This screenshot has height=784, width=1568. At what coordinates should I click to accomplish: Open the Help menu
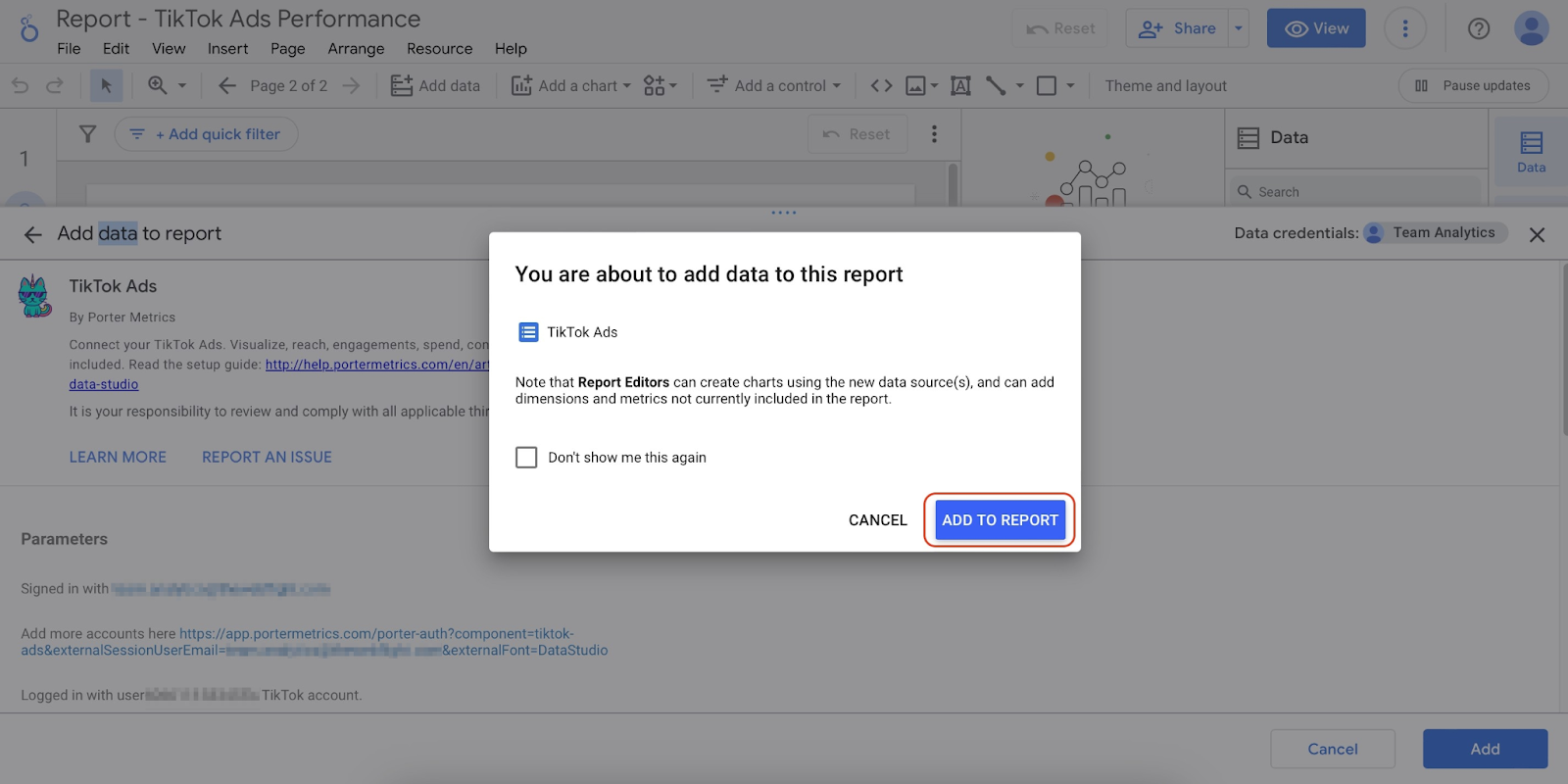coord(511,49)
